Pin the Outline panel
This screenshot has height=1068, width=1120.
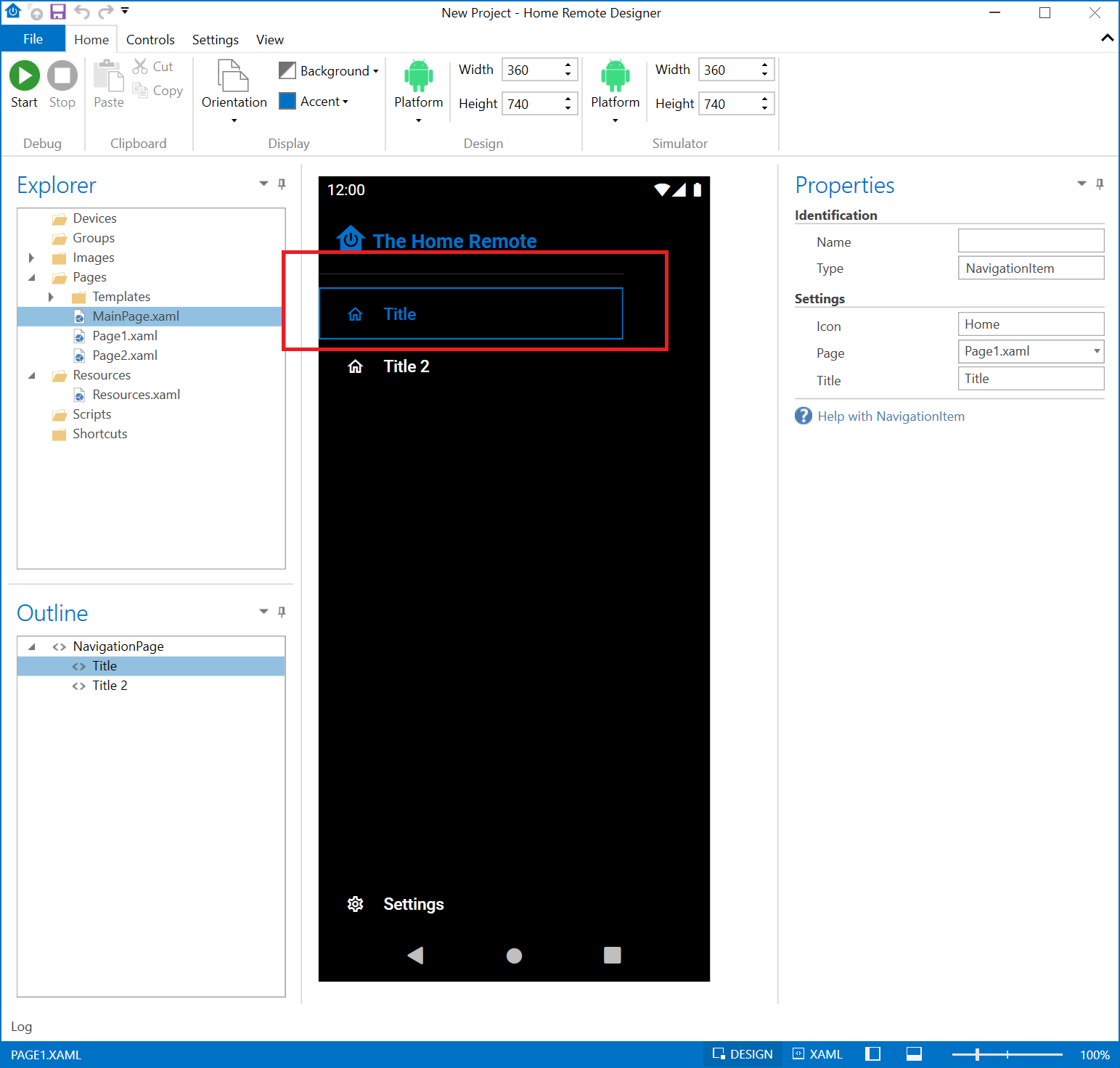282,612
